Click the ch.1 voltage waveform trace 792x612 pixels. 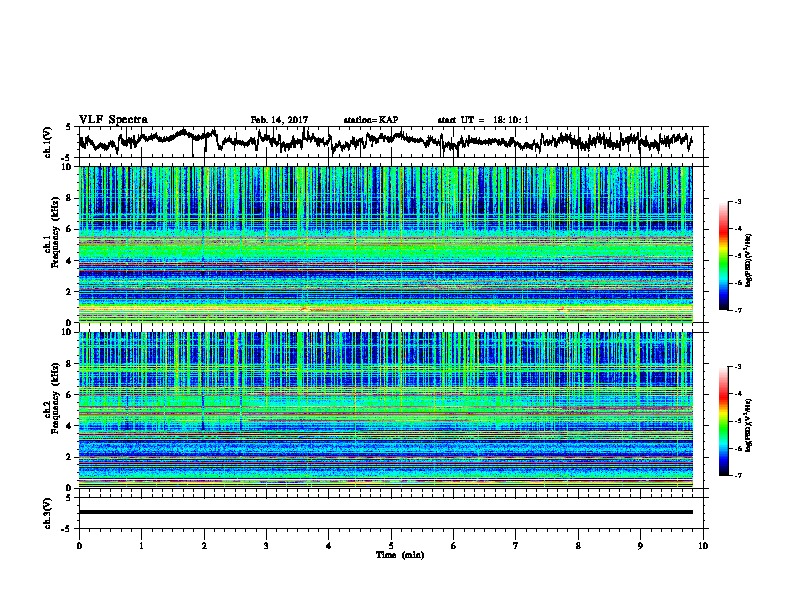click(385, 141)
